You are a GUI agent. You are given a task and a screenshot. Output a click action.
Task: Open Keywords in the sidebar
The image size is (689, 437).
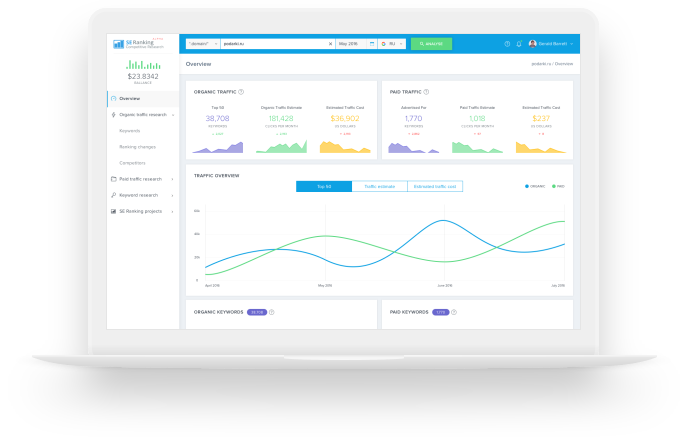[130, 131]
